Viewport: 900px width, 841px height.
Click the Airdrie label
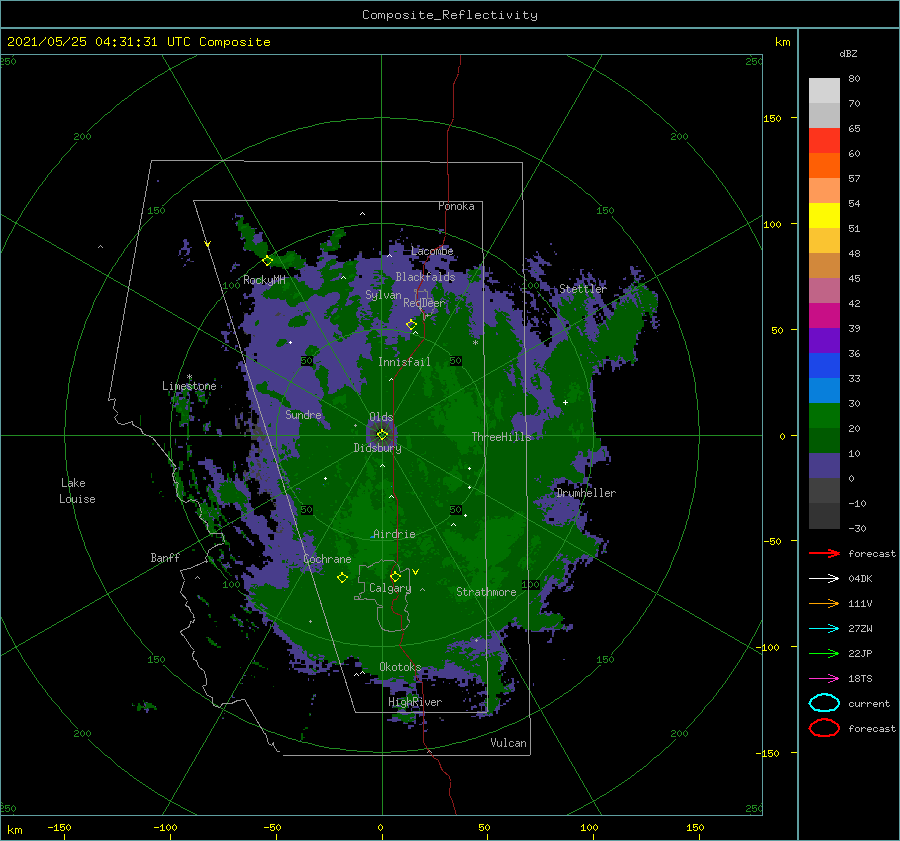coord(394,534)
